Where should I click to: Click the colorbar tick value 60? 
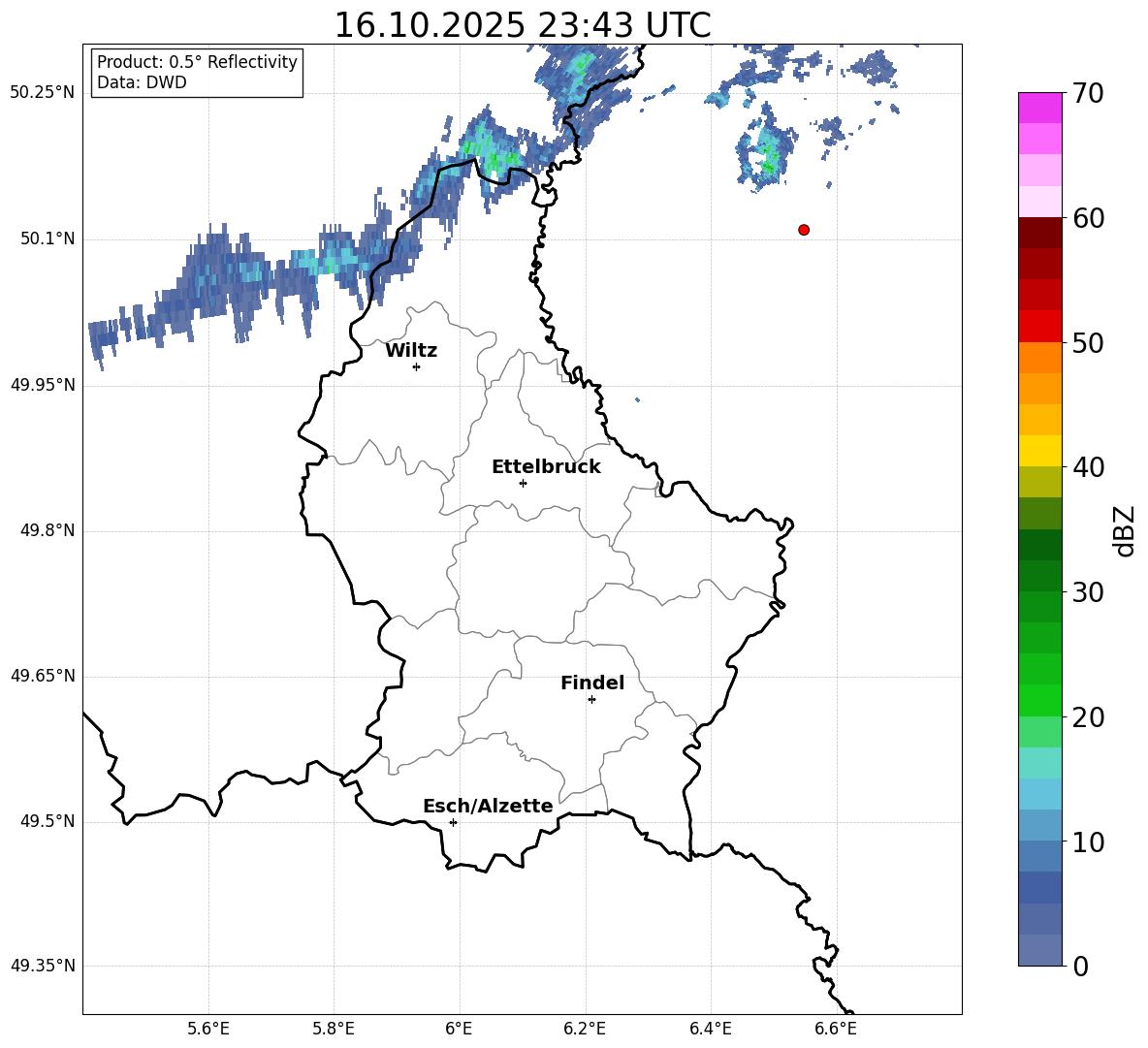(x=1089, y=218)
